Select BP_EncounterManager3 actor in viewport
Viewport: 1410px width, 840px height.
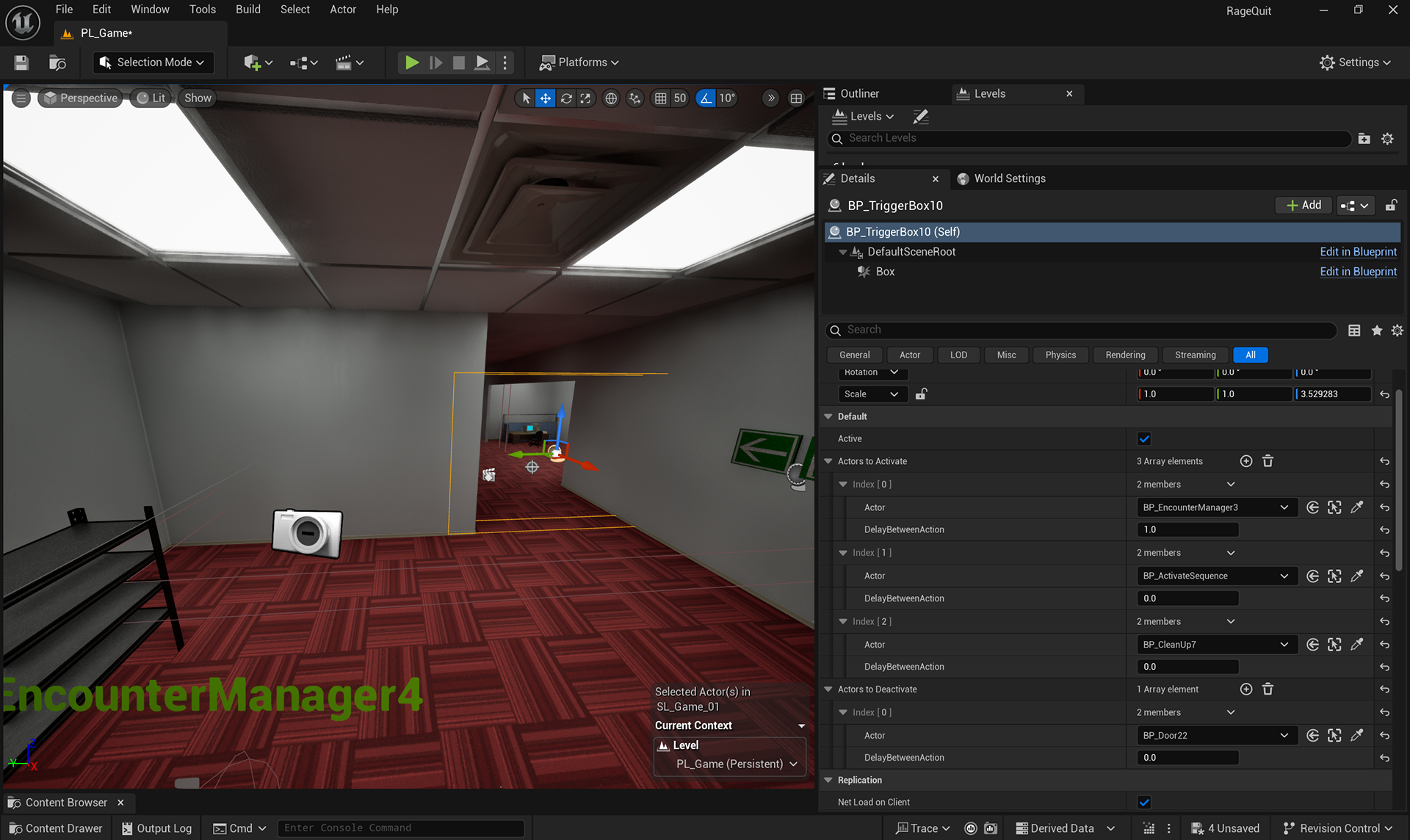(x=1335, y=507)
